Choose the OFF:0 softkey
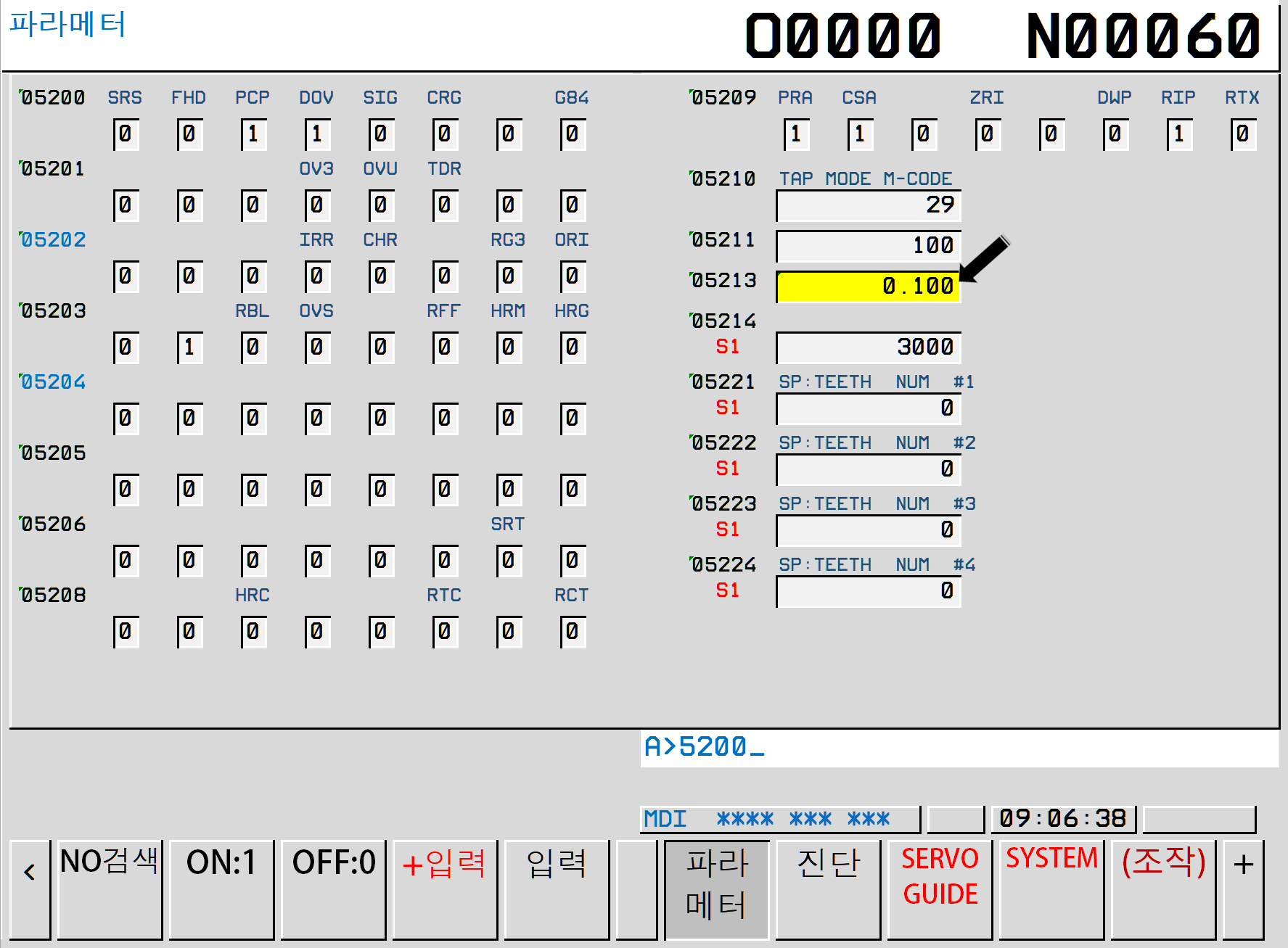Viewport: 1288px width, 948px height. [x=333, y=889]
